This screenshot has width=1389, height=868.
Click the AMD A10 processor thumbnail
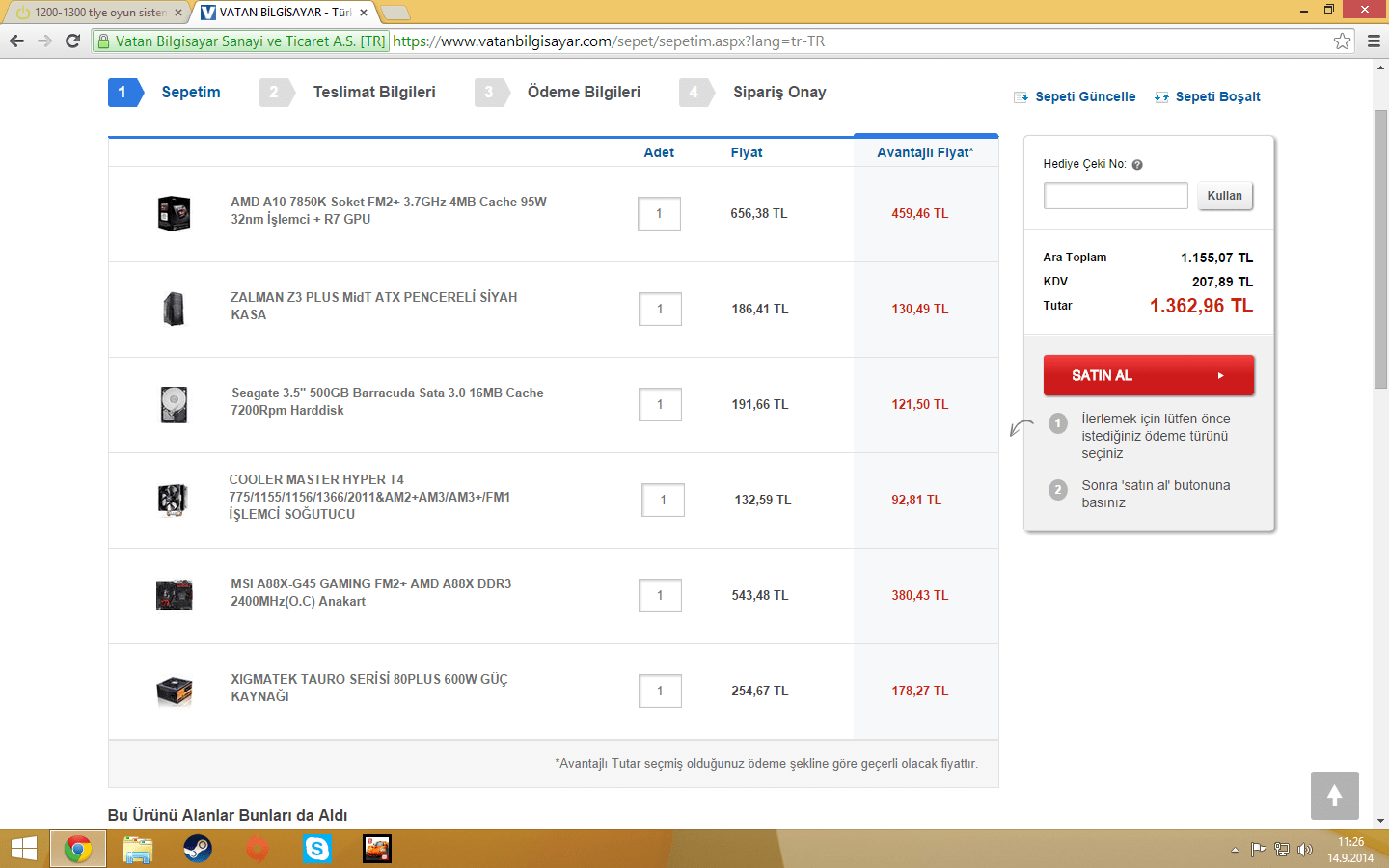(175, 213)
